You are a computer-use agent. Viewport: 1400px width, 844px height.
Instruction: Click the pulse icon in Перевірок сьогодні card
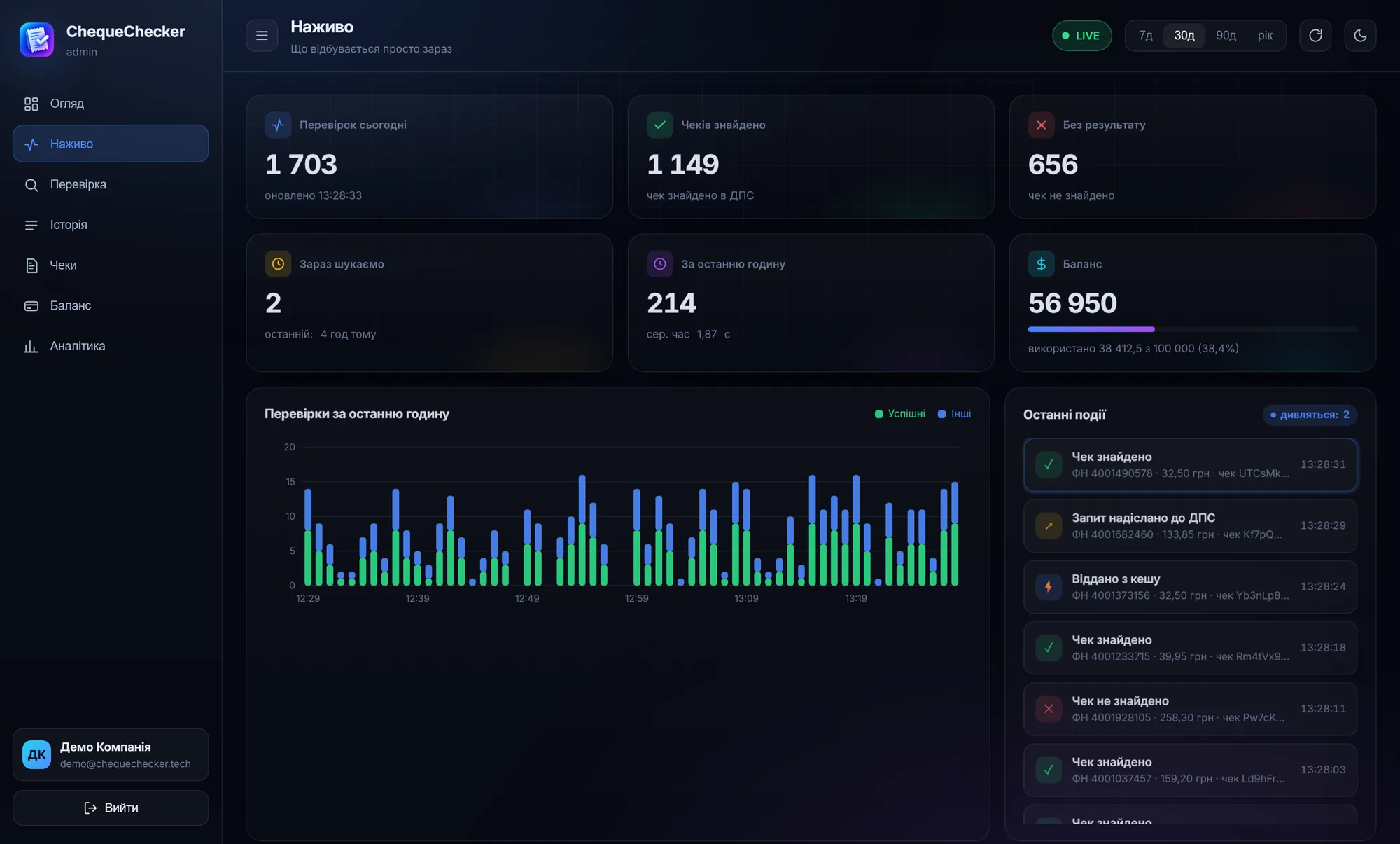pyautogui.click(x=278, y=125)
